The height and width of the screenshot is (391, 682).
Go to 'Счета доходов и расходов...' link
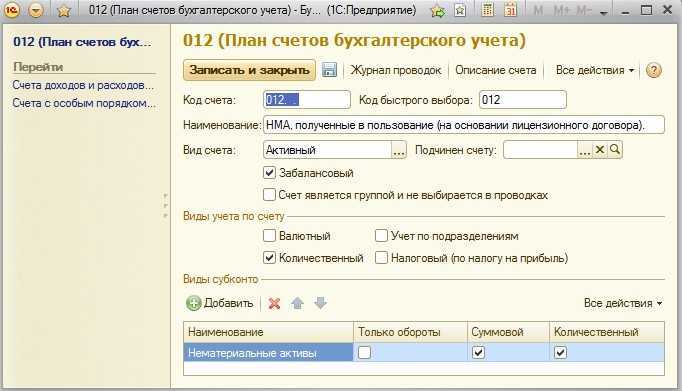coord(83,85)
